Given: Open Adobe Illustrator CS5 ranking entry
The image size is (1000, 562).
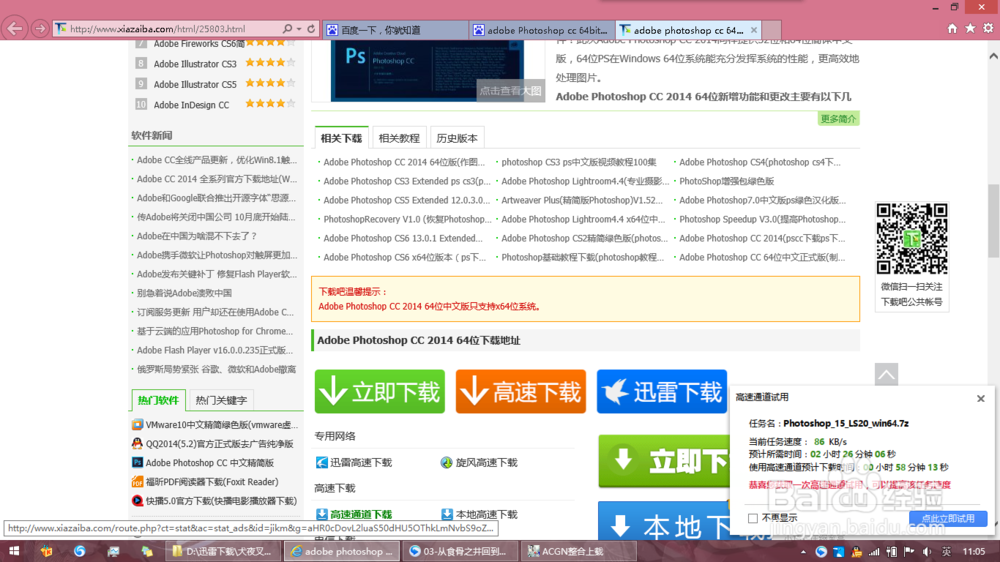Looking at the screenshot, I should pos(195,84).
